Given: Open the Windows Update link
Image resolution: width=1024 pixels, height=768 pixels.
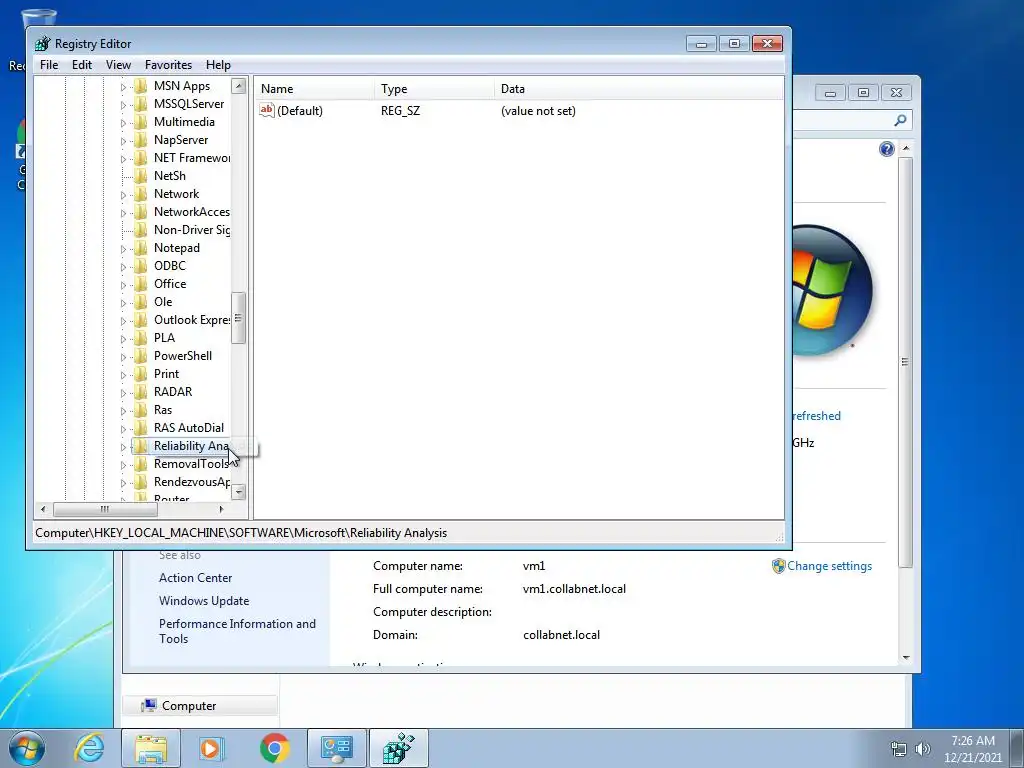Looking at the screenshot, I should (204, 601).
